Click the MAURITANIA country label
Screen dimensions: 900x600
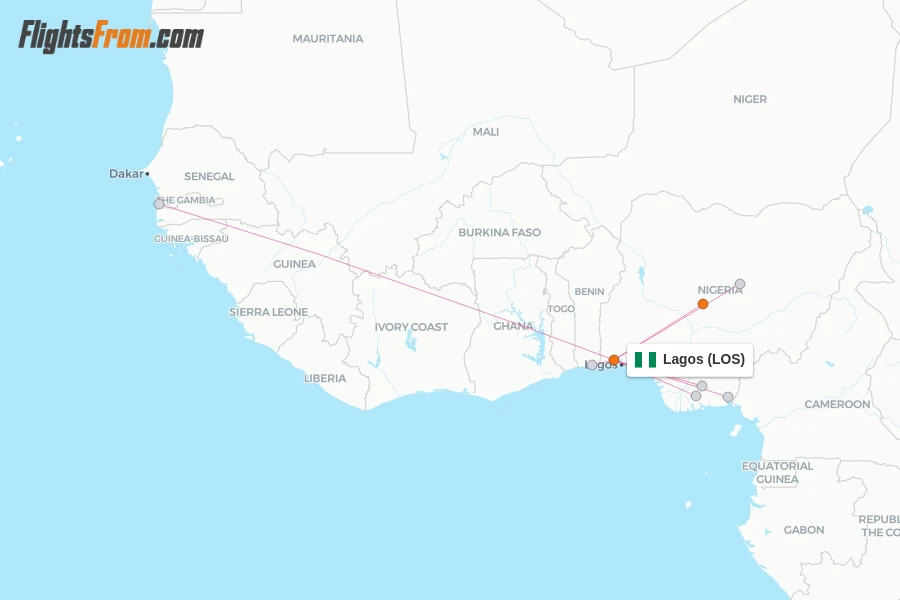point(328,38)
